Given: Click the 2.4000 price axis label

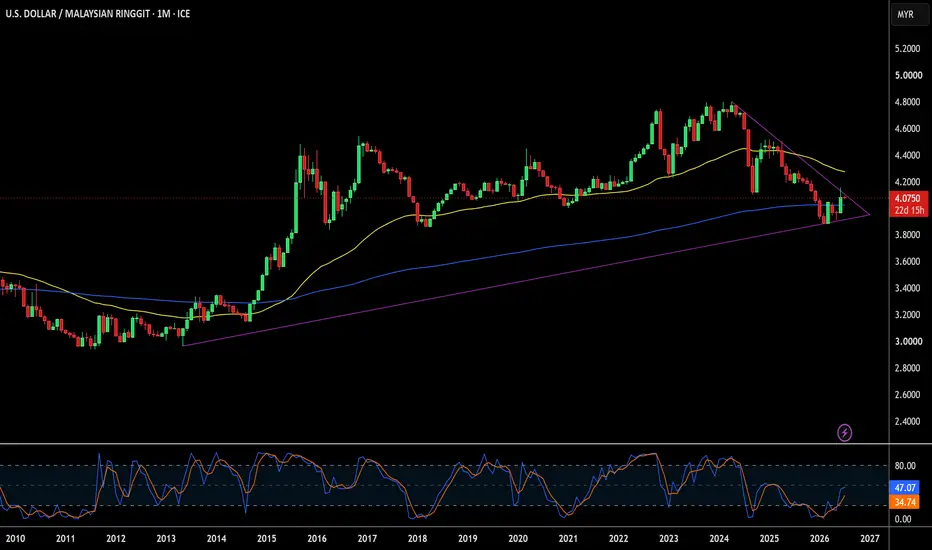Looking at the screenshot, I should (x=908, y=422).
